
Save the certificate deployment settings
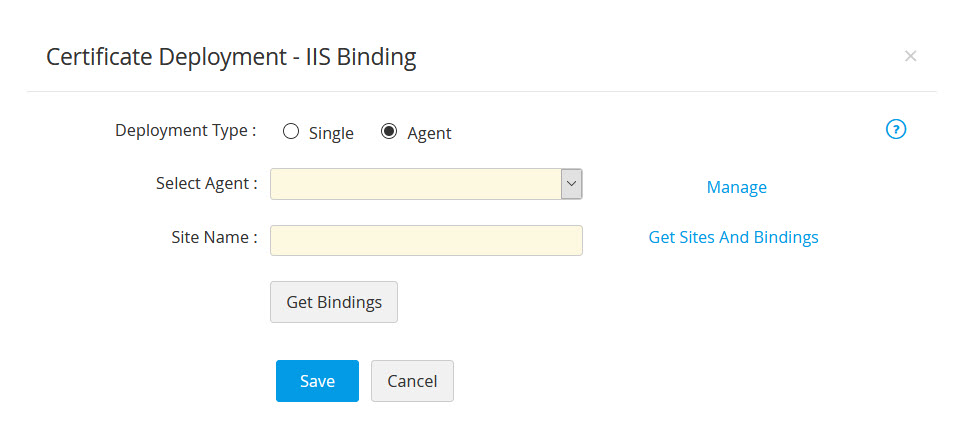pos(317,381)
